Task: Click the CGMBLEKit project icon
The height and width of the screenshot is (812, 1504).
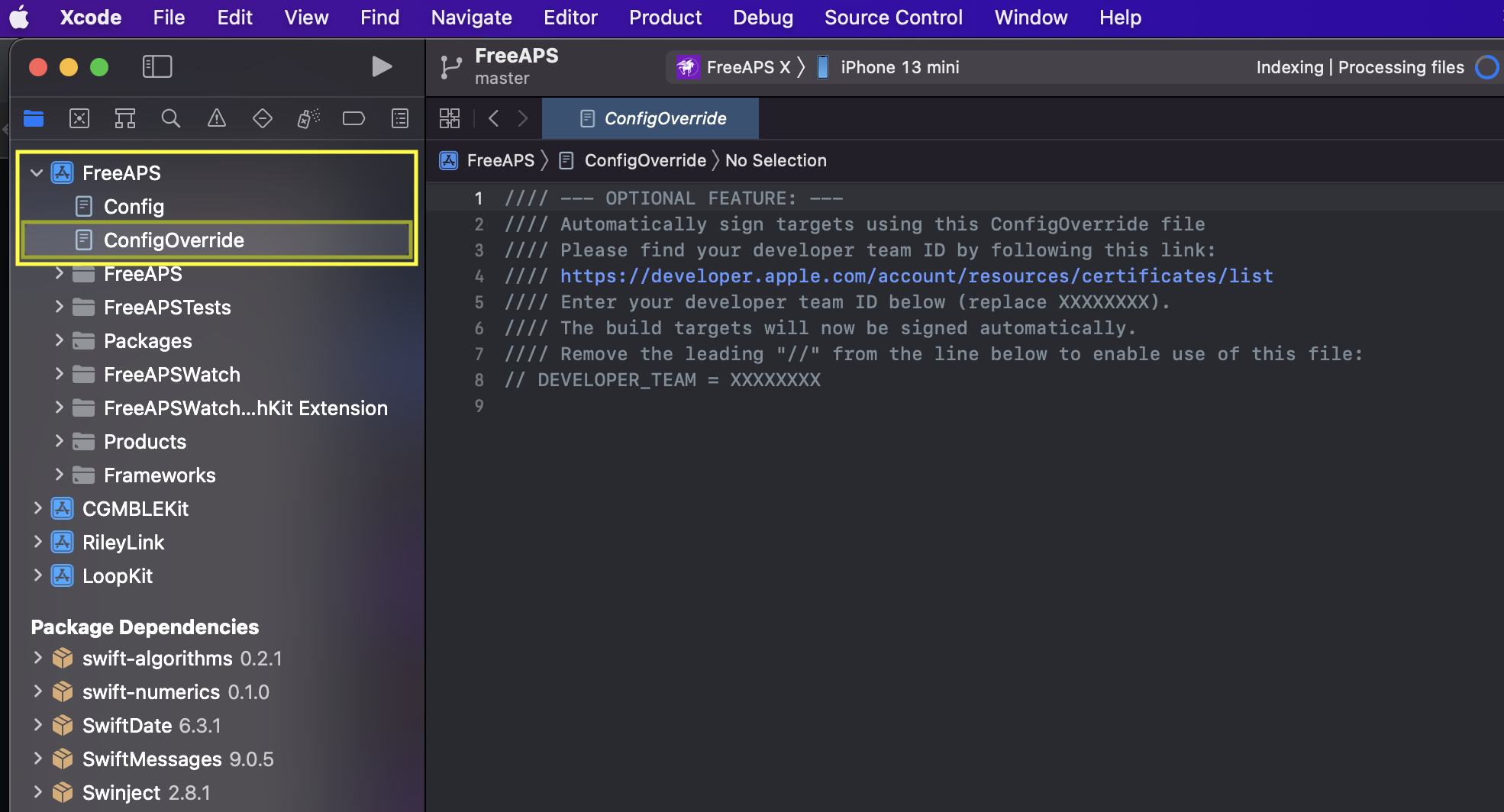Action: pos(63,508)
